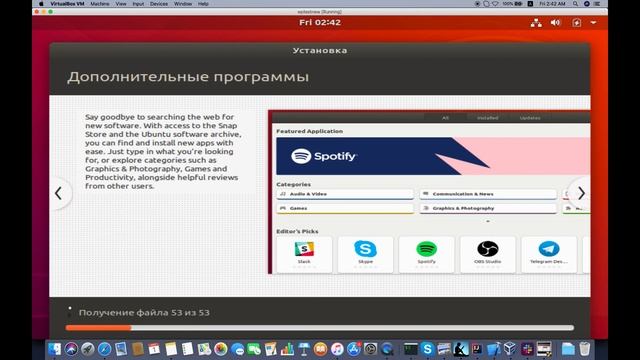
Task: Go to the previous installer slide
Action: tap(59, 193)
